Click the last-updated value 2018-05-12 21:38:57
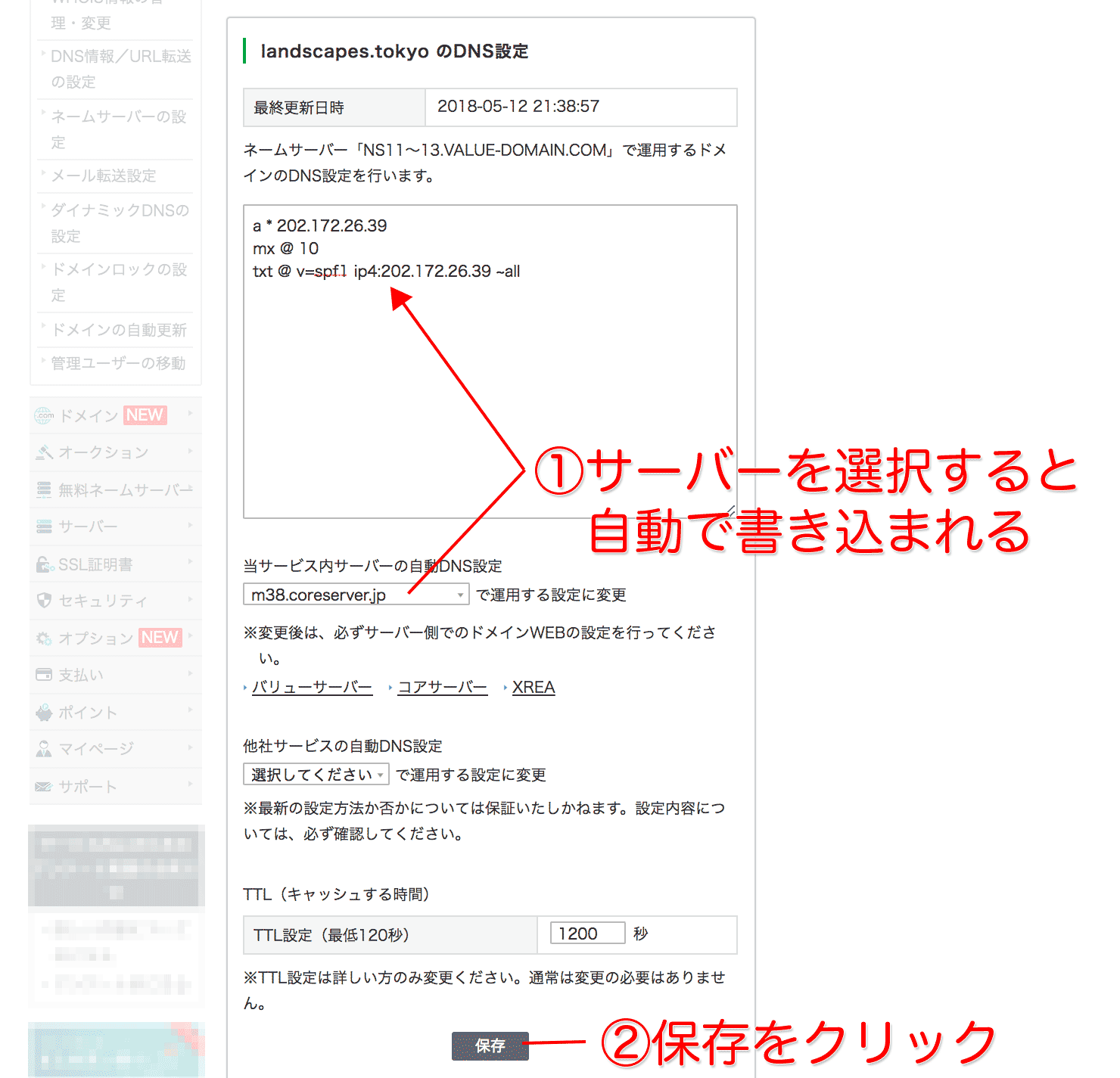Screen dimensions: 1120x1078 [518, 106]
